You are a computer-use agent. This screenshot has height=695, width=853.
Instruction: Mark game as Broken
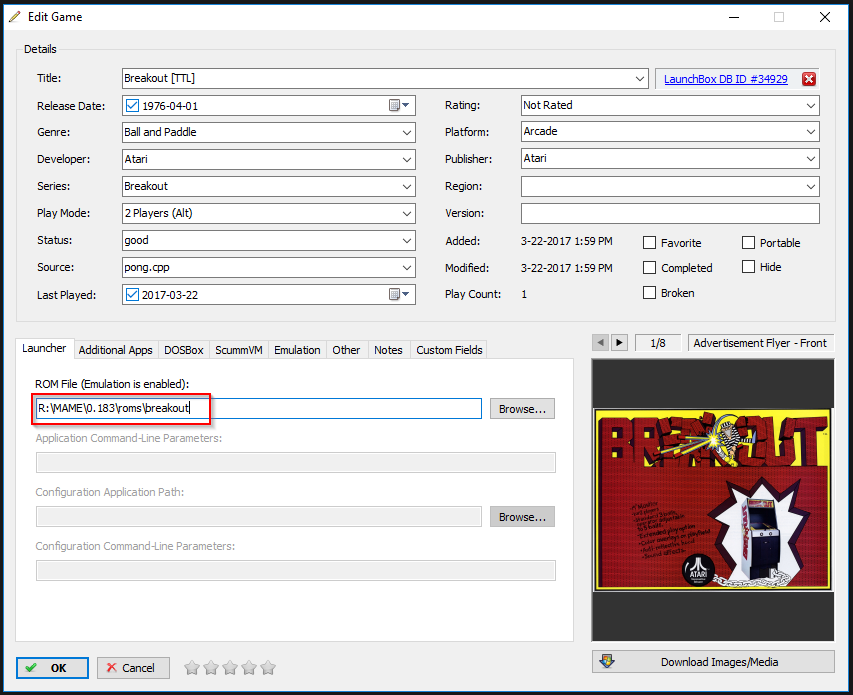[649, 293]
